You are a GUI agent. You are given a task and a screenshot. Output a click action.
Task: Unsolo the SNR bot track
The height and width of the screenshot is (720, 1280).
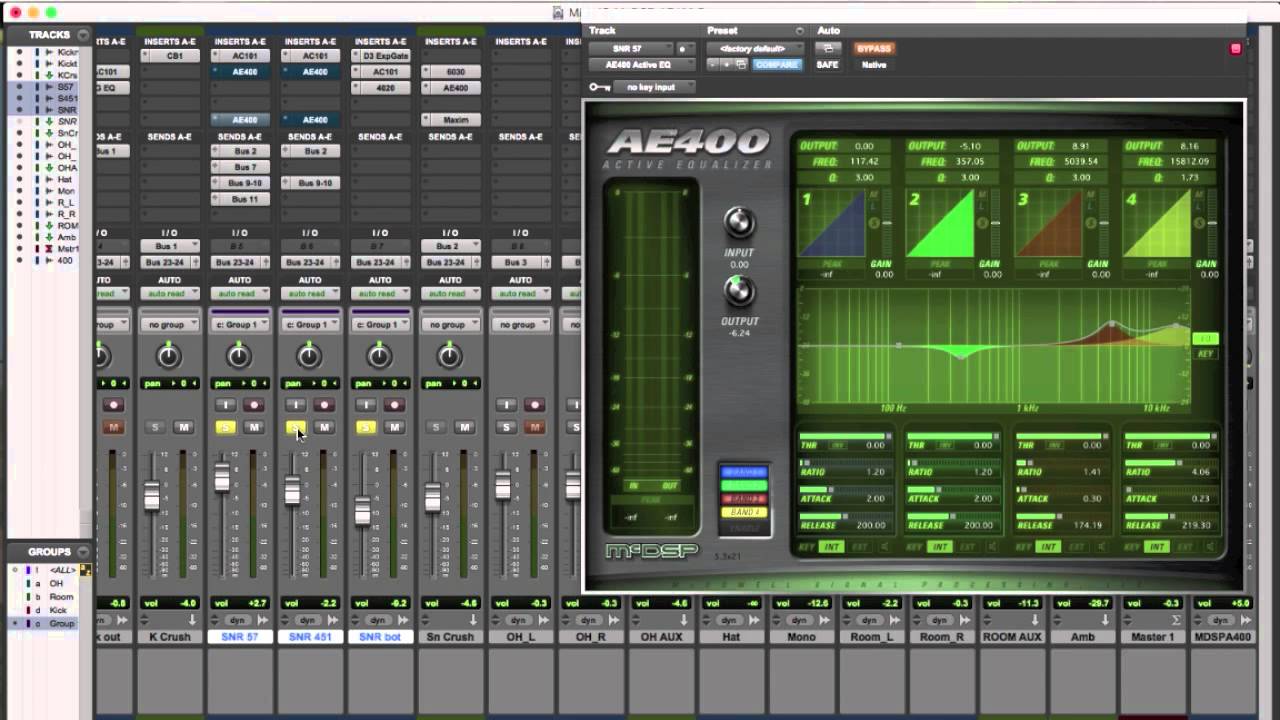pos(365,427)
